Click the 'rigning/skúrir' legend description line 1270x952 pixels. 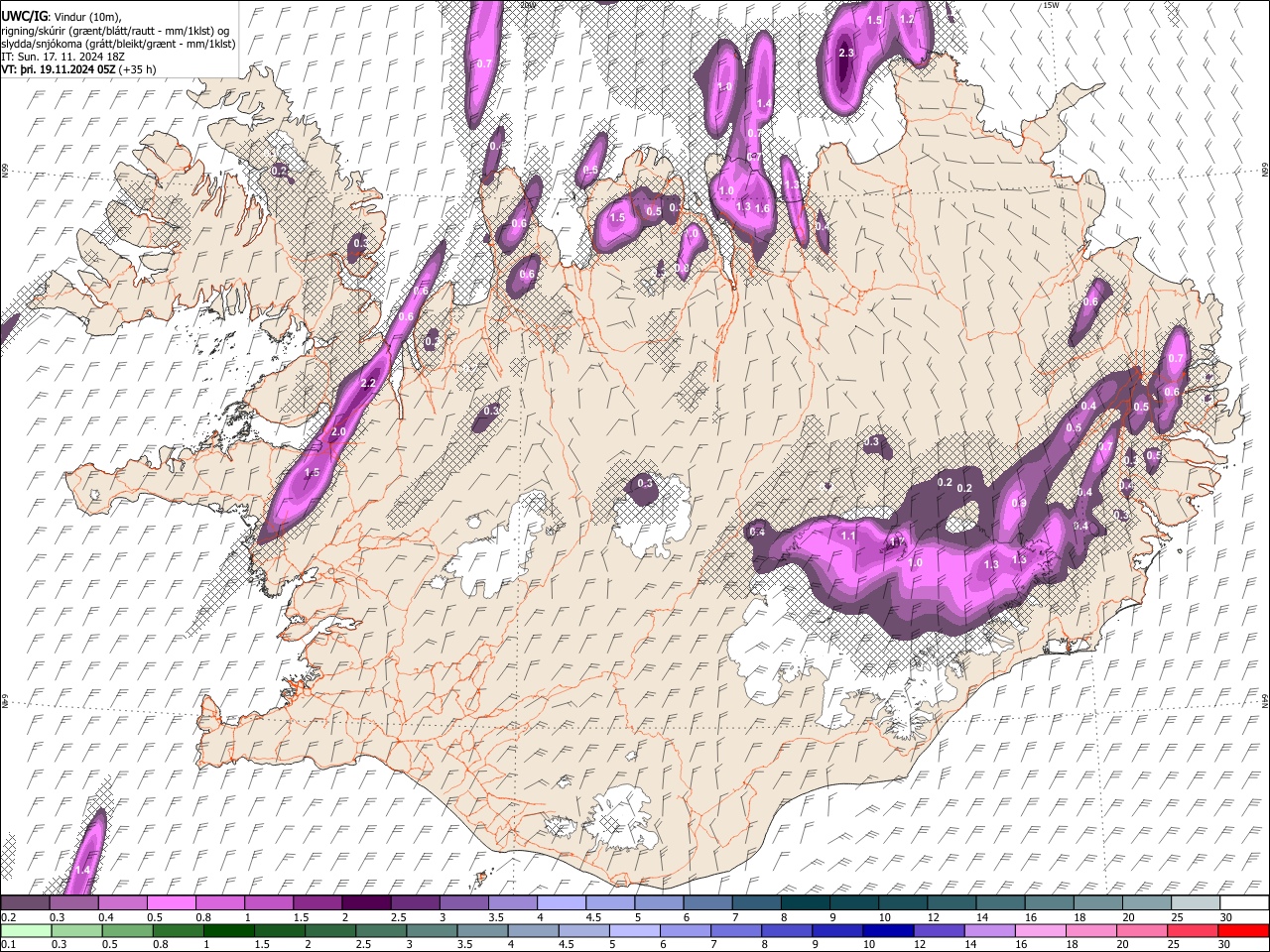[116, 31]
